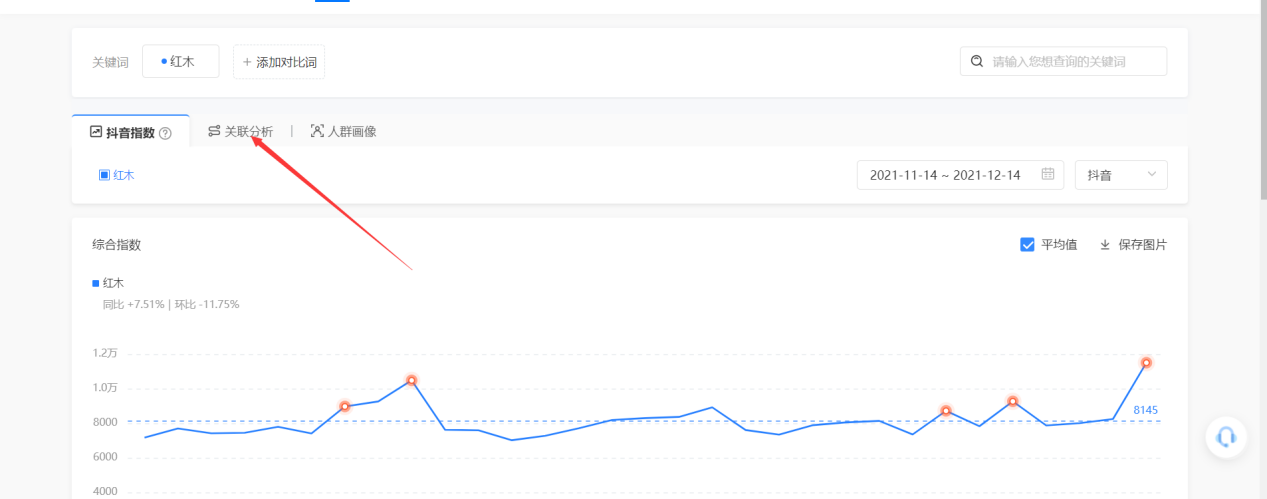Viewport: 1267px width, 499px height.
Task: Toggle the 红木 chart legend marker
Action: coord(96,283)
